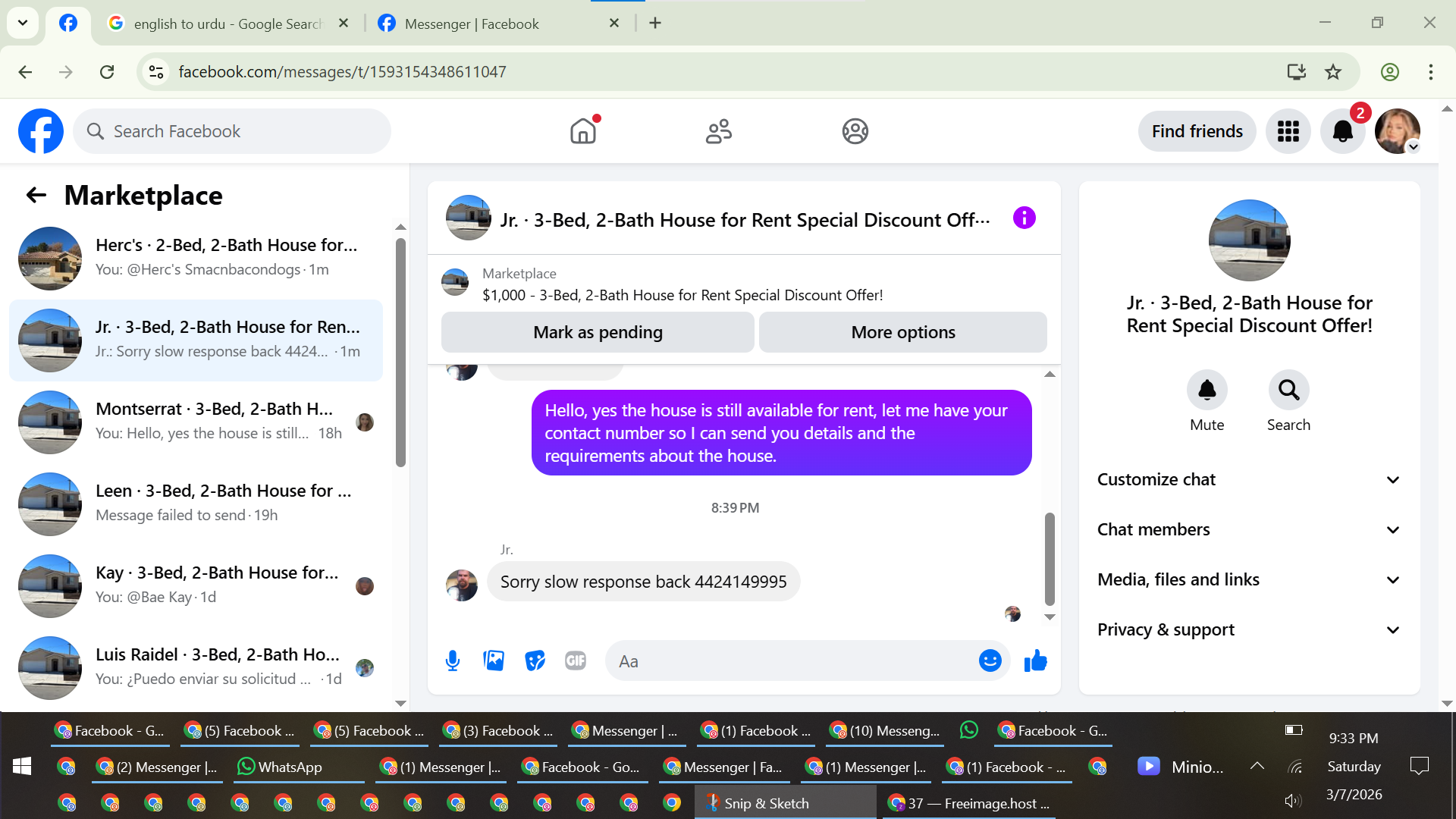Open Montserrat 3-Bed, 2-Bath conversation
Screen dimensions: 1456x819
point(196,422)
